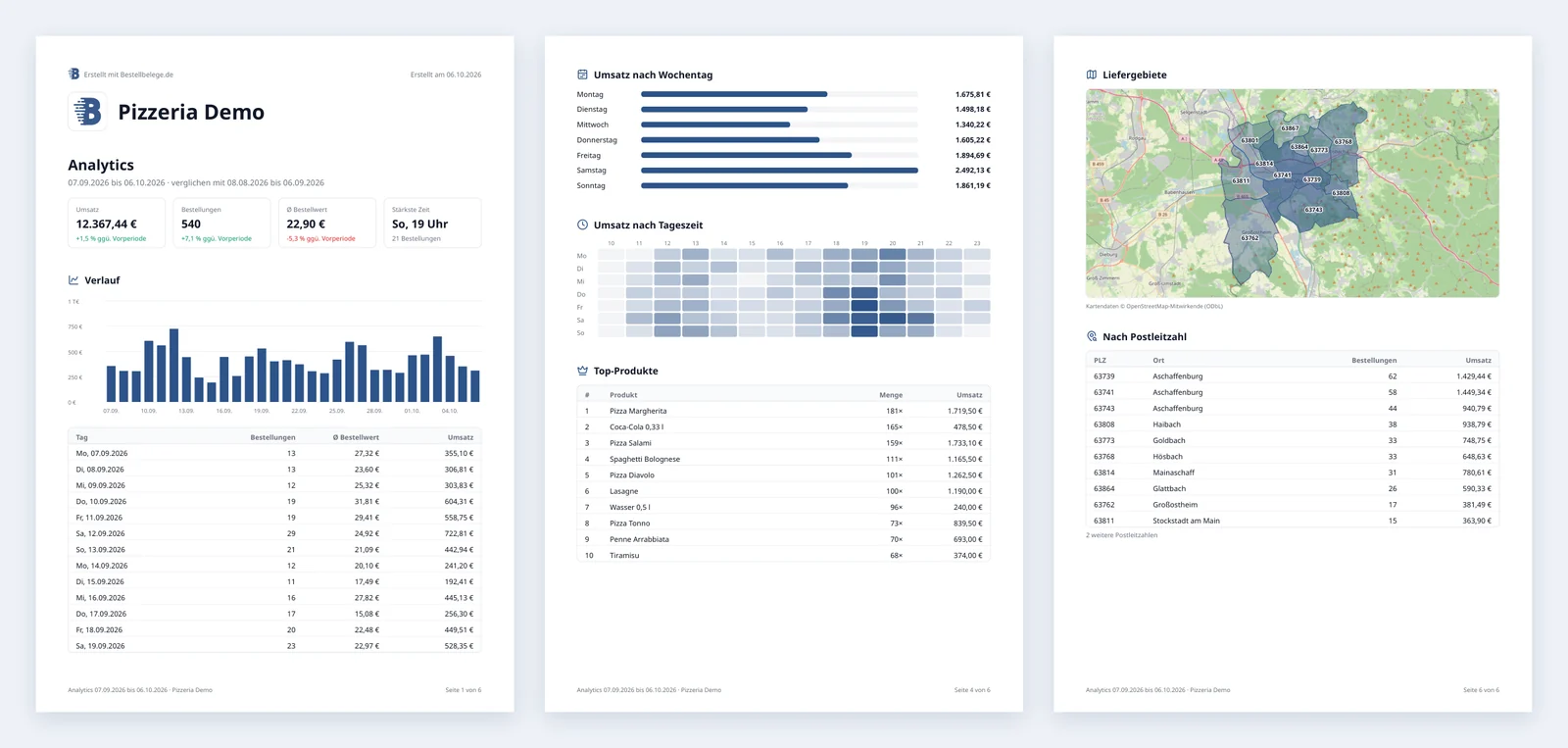Select the Stärkste Zeit card showing So, 19 Uhr
1568x748 pixels.
pos(432,224)
